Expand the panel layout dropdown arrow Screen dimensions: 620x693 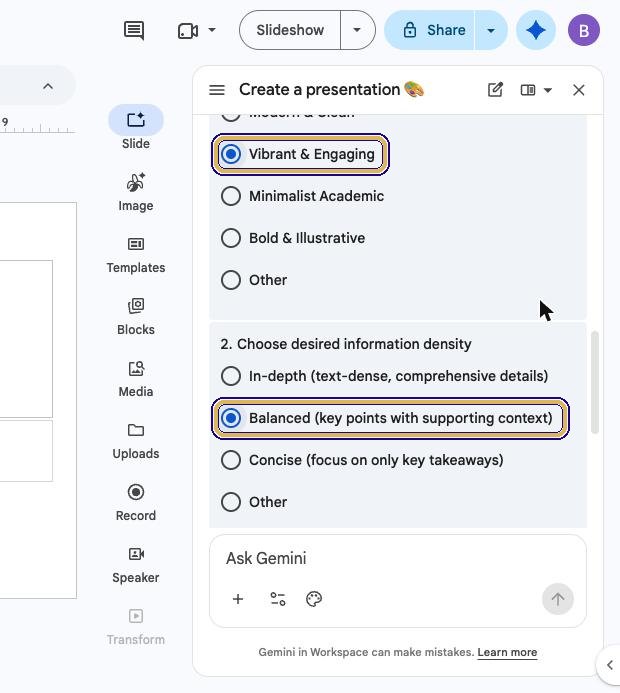[x=548, y=90]
